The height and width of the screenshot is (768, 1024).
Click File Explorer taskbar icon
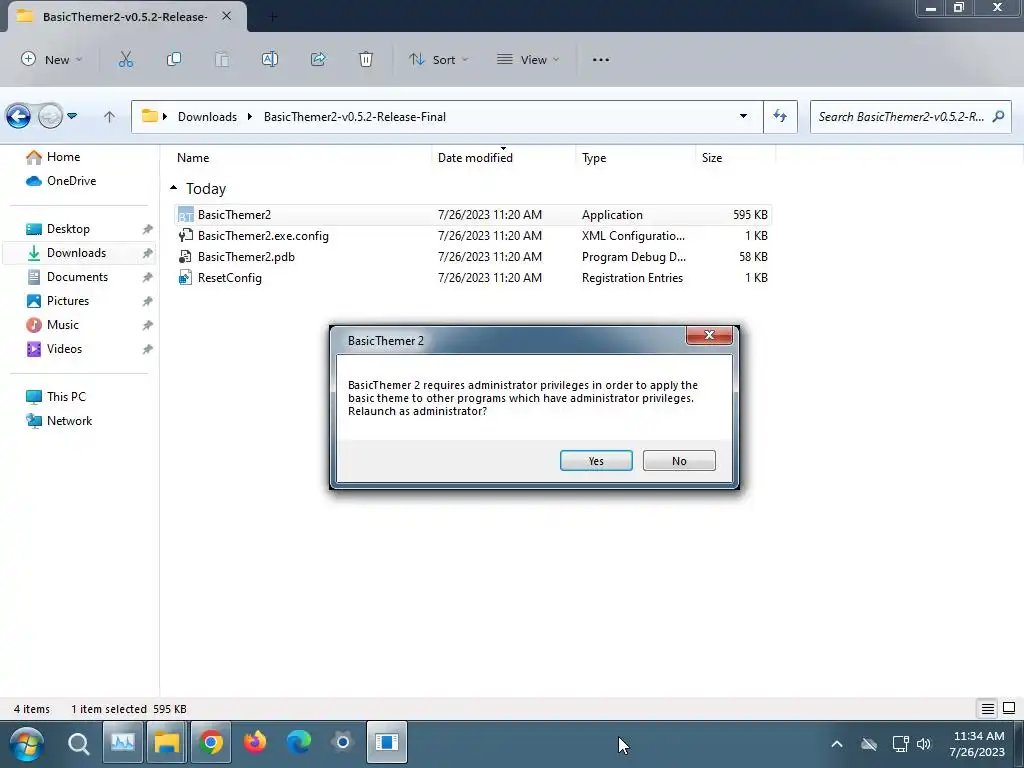pos(167,743)
